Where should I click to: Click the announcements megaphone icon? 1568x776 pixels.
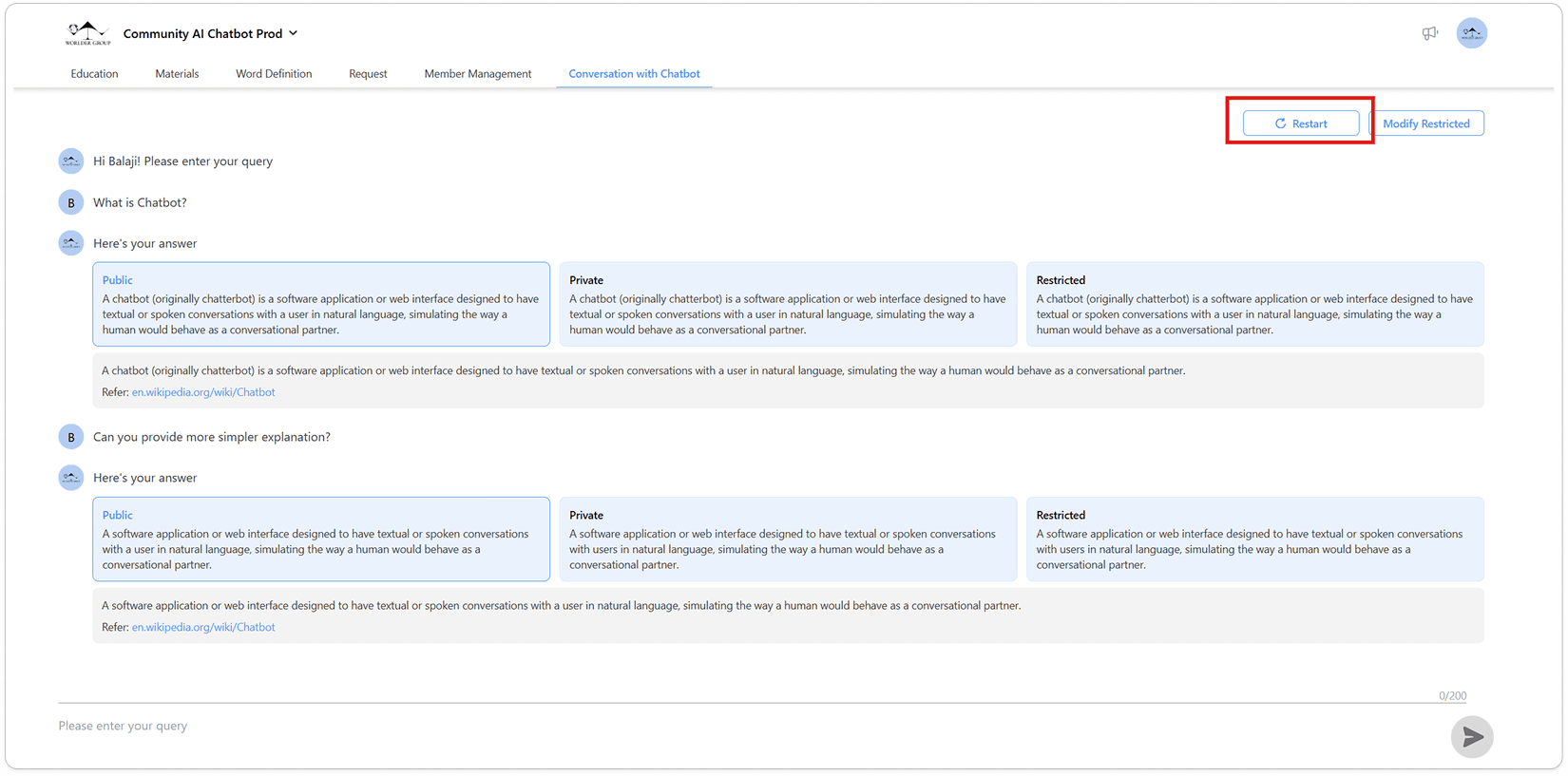pyautogui.click(x=1429, y=33)
